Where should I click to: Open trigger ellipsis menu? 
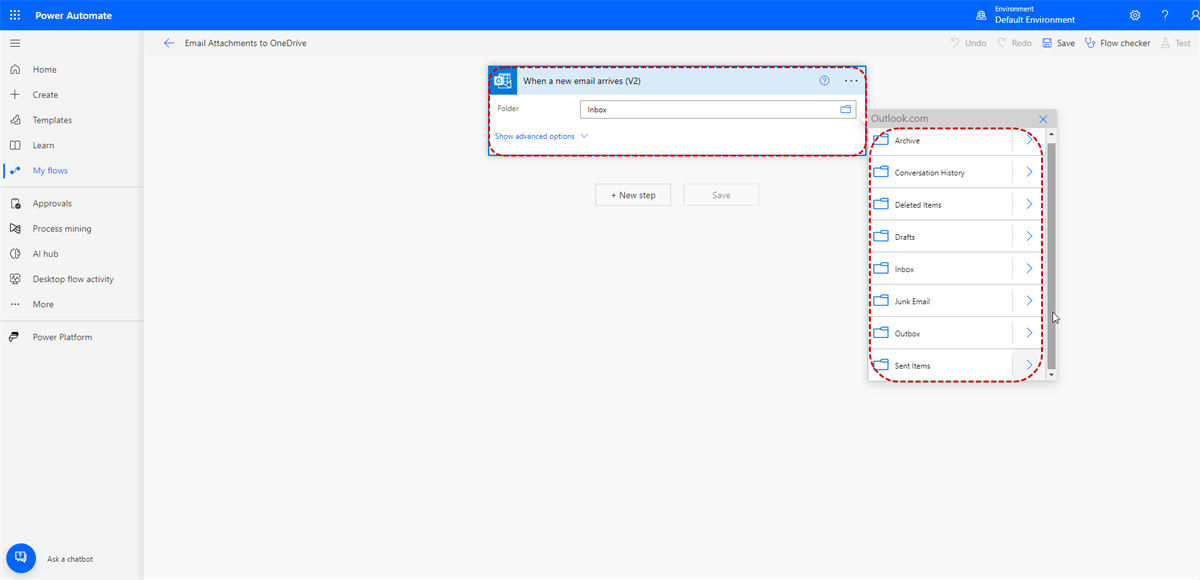coord(851,80)
